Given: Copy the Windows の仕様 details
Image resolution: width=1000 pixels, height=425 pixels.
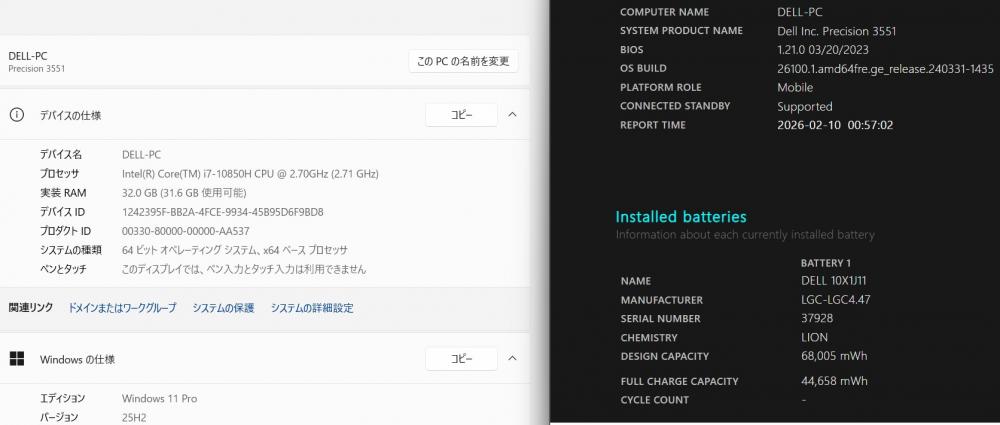Looking at the screenshot, I should point(461,359).
